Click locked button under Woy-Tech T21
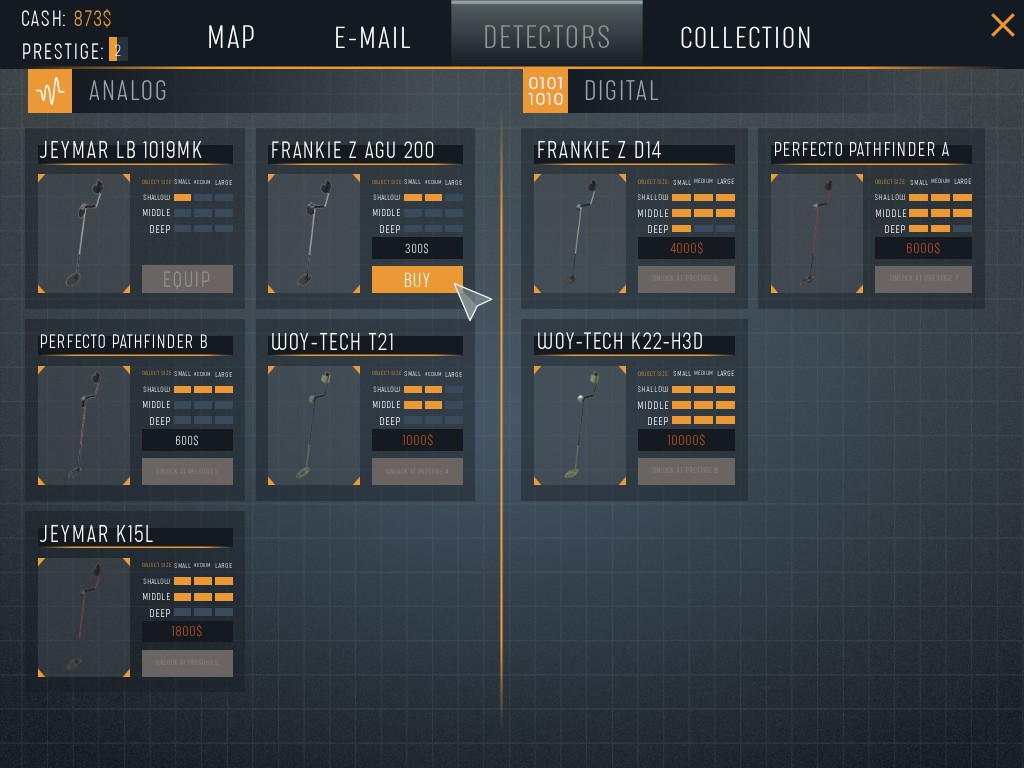Viewport: 1024px width, 768px height. pos(417,472)
